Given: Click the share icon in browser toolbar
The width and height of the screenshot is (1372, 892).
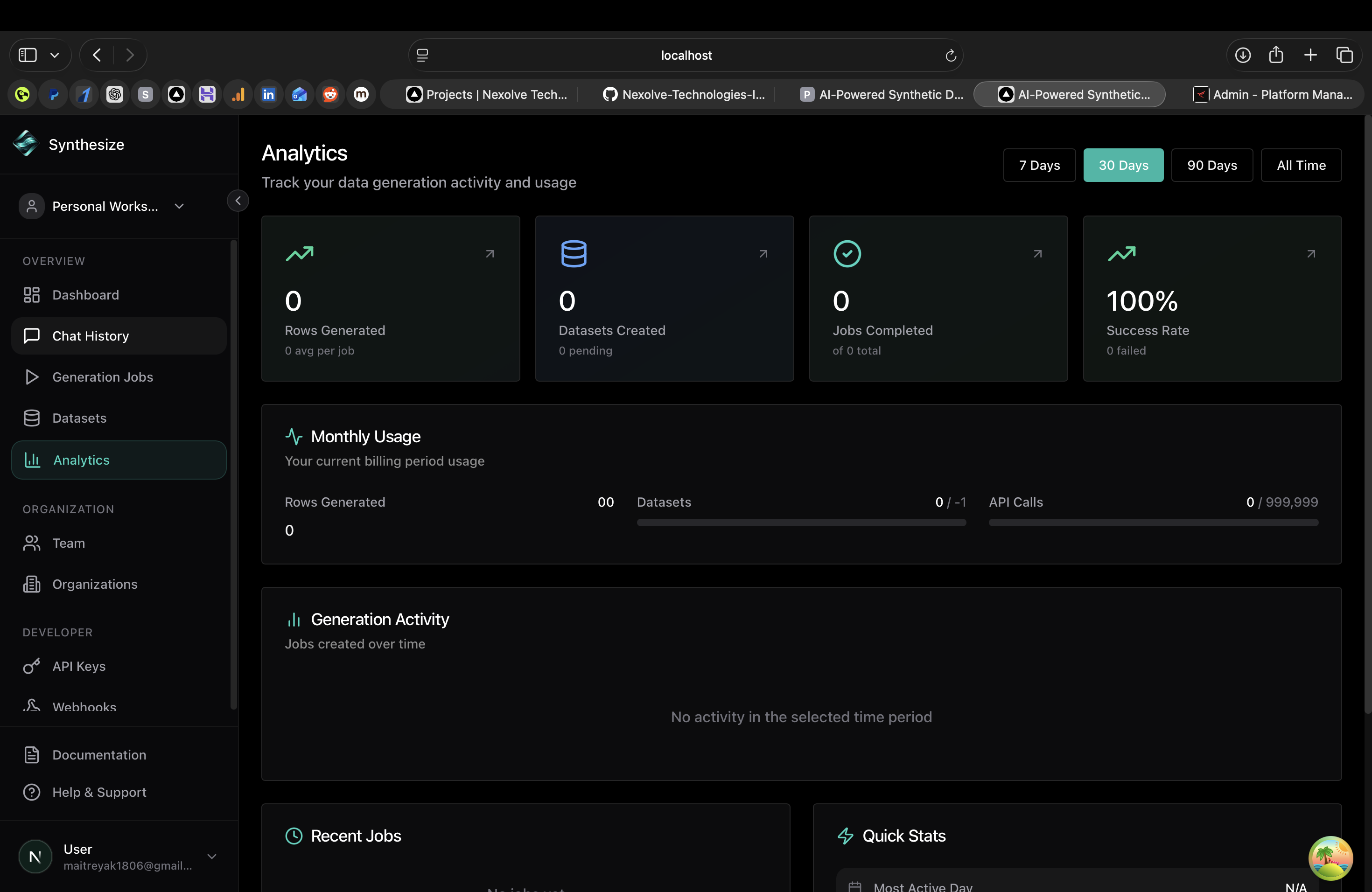Looking at the screenshot, I should point(1276,56).
